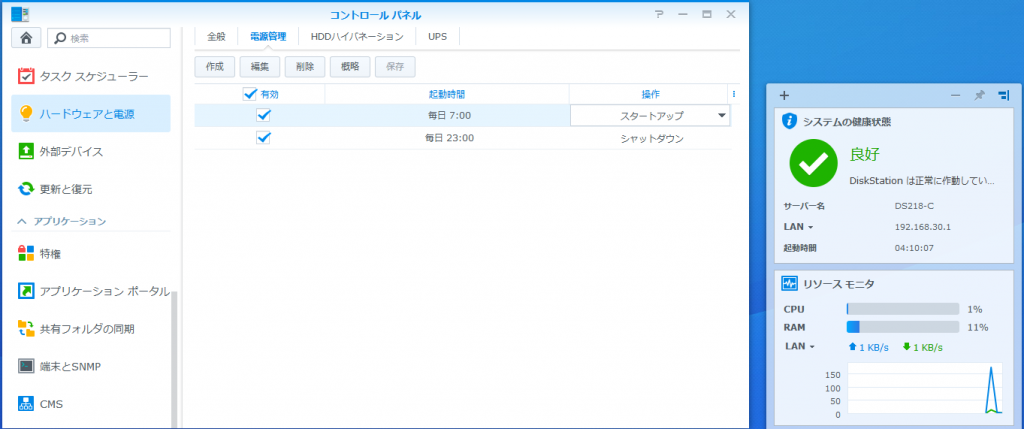Click the 作成 button
Image resolution: width=1024 pixels, height=429 pixels.
point(215,67)
